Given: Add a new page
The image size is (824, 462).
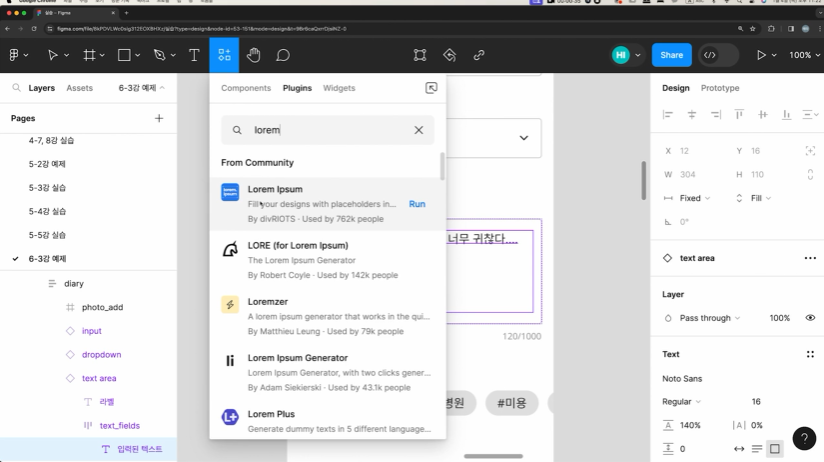Looking at the screenshot, I should click(x=159, y=118).
